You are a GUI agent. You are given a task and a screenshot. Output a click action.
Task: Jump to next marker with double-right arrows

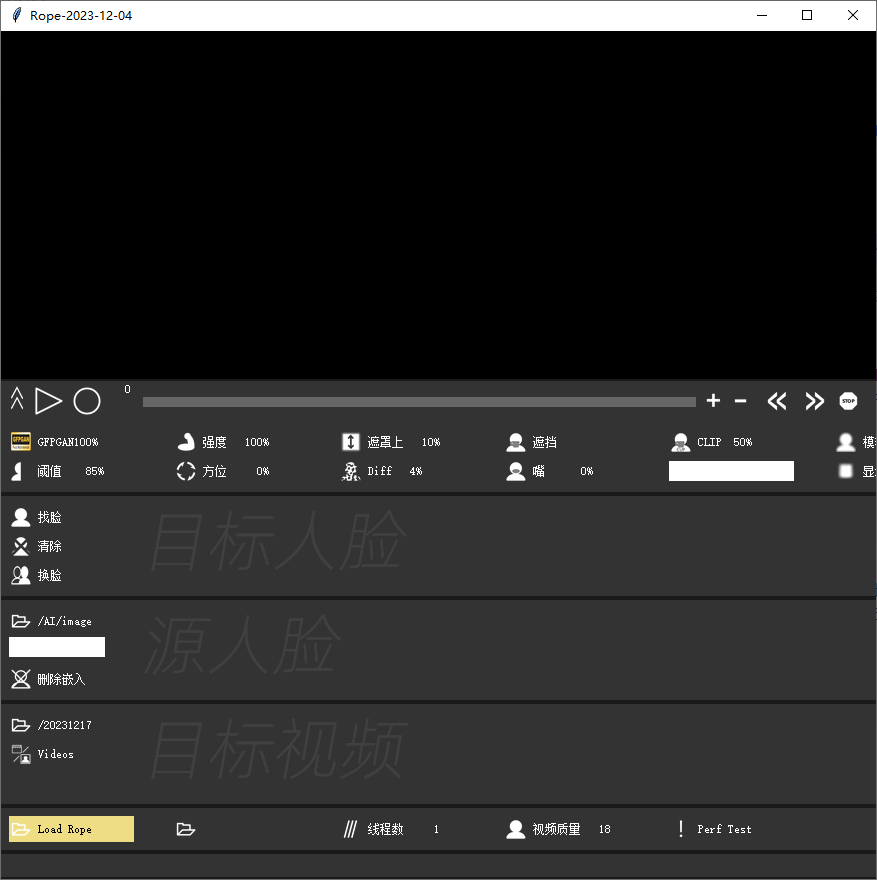(815, 401)
